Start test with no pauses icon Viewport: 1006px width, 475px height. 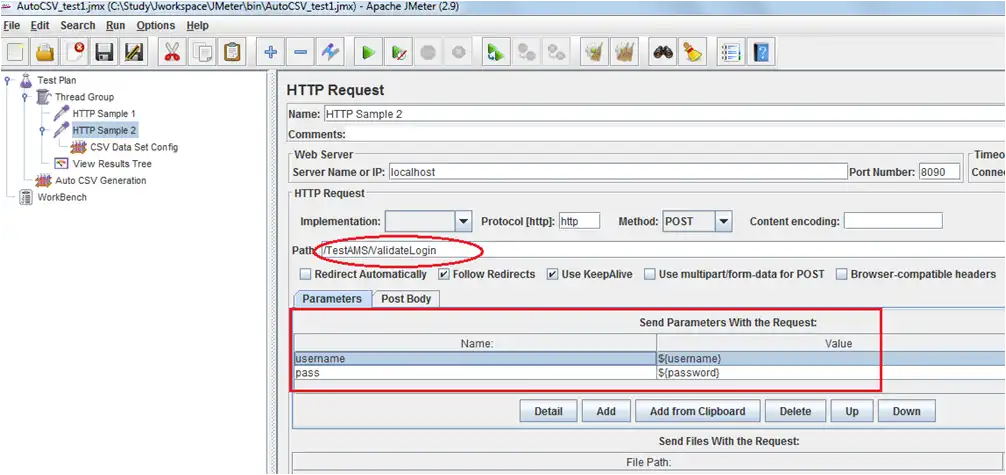[398, 52]
